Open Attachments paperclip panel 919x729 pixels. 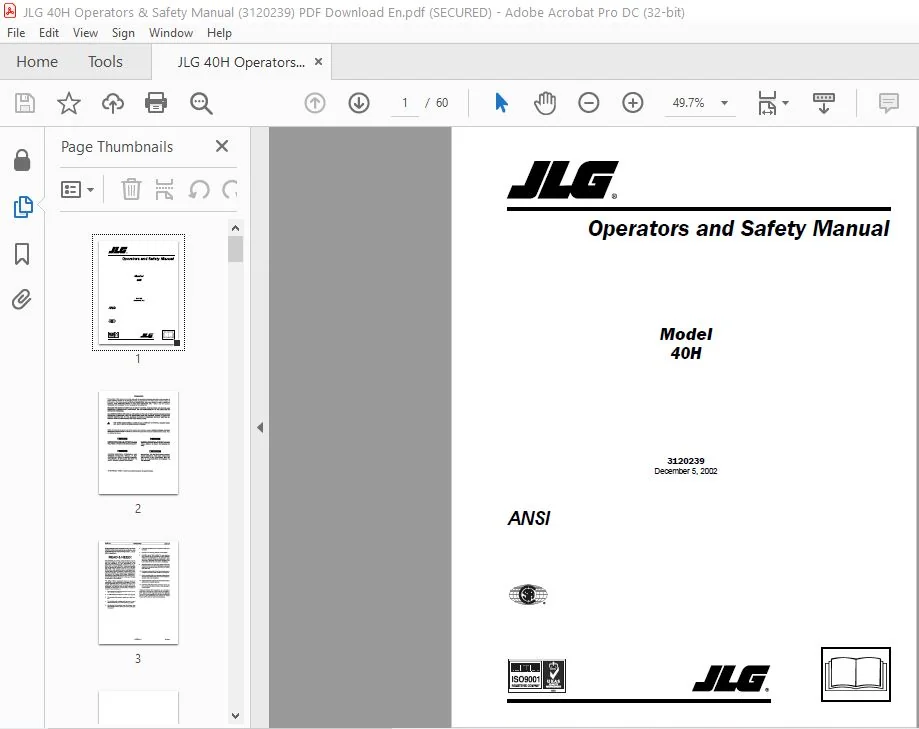pos(22,299)
